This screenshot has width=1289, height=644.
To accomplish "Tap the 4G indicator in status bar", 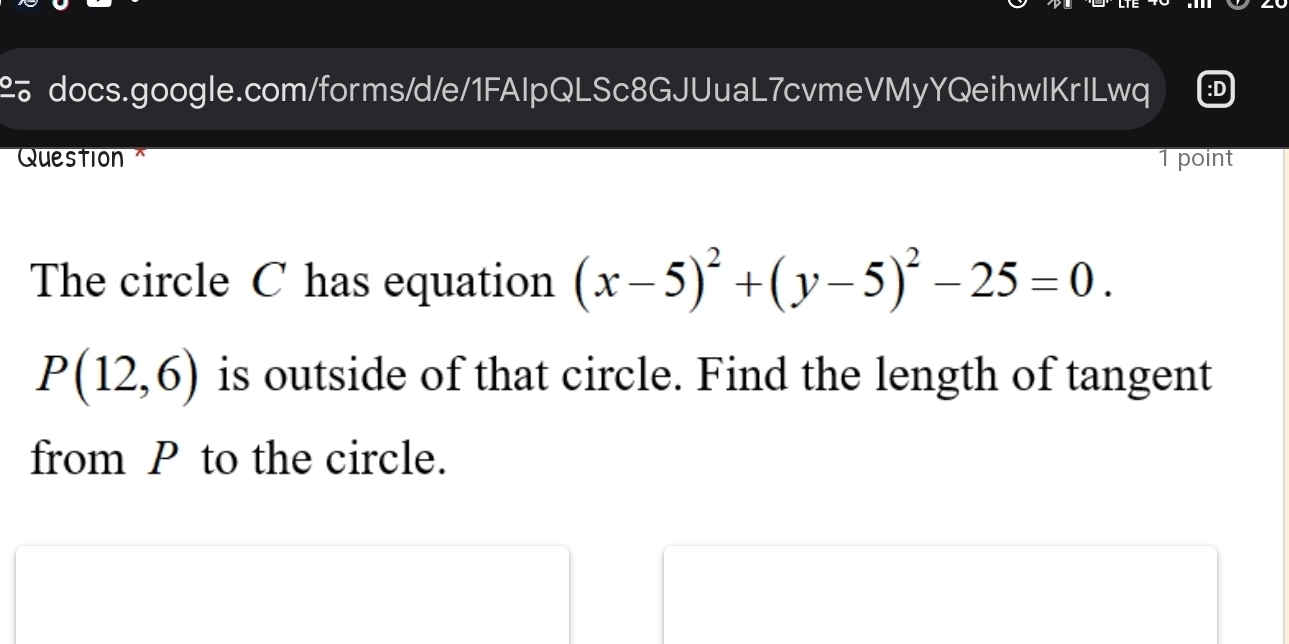I will (1158, 5).
